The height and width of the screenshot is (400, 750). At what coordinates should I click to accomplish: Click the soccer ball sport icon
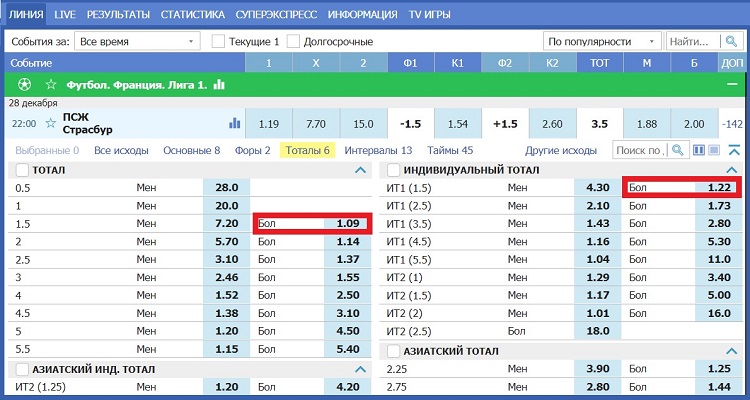(24, 85)
